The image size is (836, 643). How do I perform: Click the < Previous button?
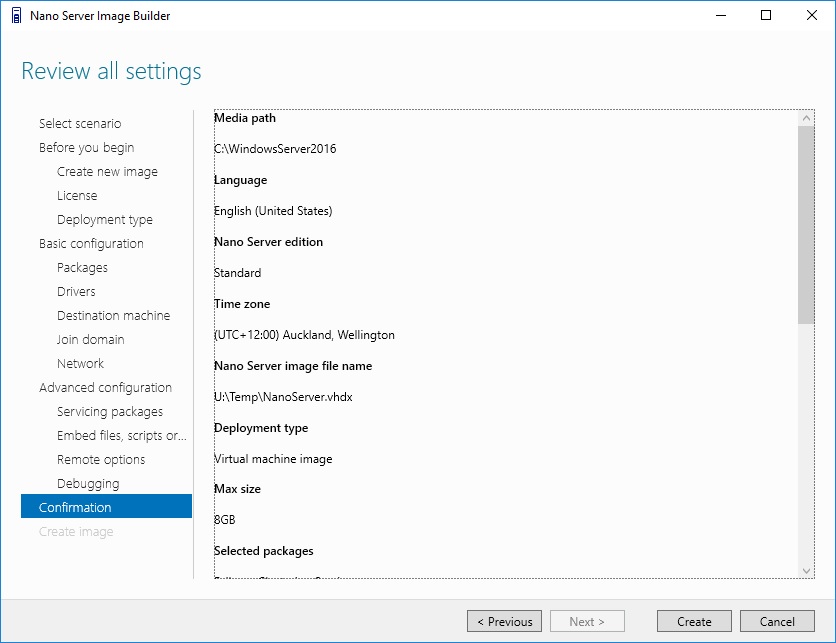coord(504,621)
